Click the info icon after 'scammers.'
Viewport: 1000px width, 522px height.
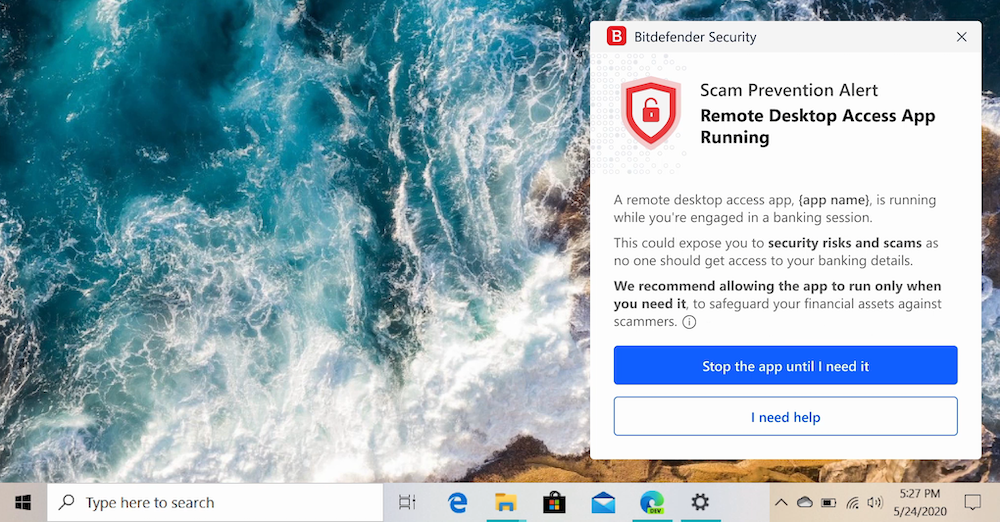[689, 322]
